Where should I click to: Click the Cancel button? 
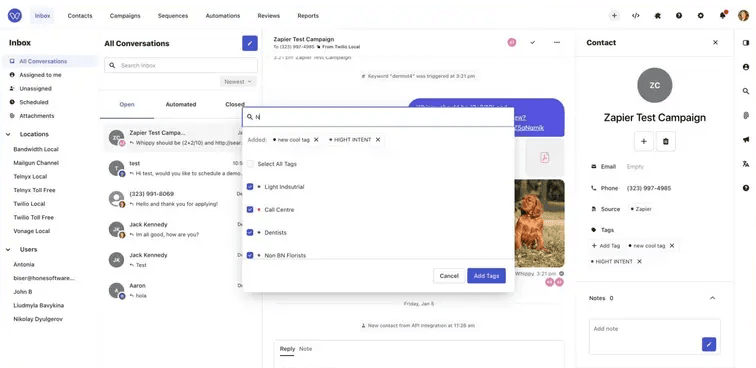(449, 276)
